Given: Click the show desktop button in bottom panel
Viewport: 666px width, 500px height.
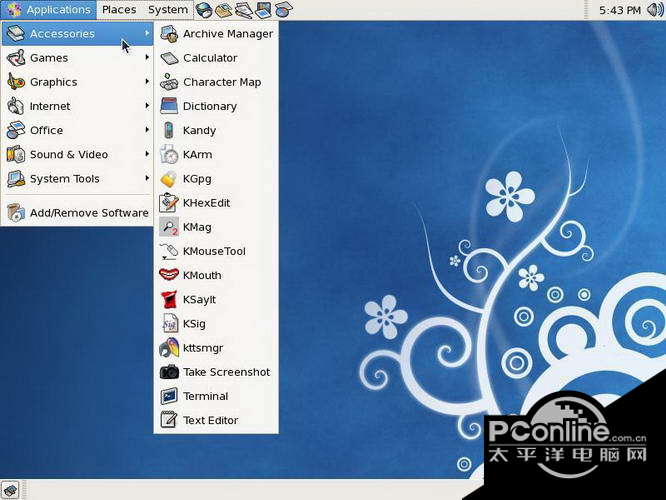Looking at the screenshot, I should coord(10,490).
